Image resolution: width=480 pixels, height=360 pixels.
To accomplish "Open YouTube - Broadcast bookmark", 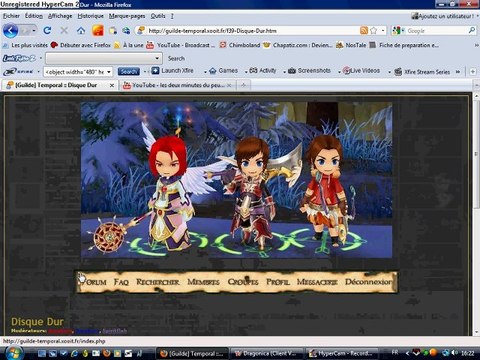I will click(x=181, y=45).
